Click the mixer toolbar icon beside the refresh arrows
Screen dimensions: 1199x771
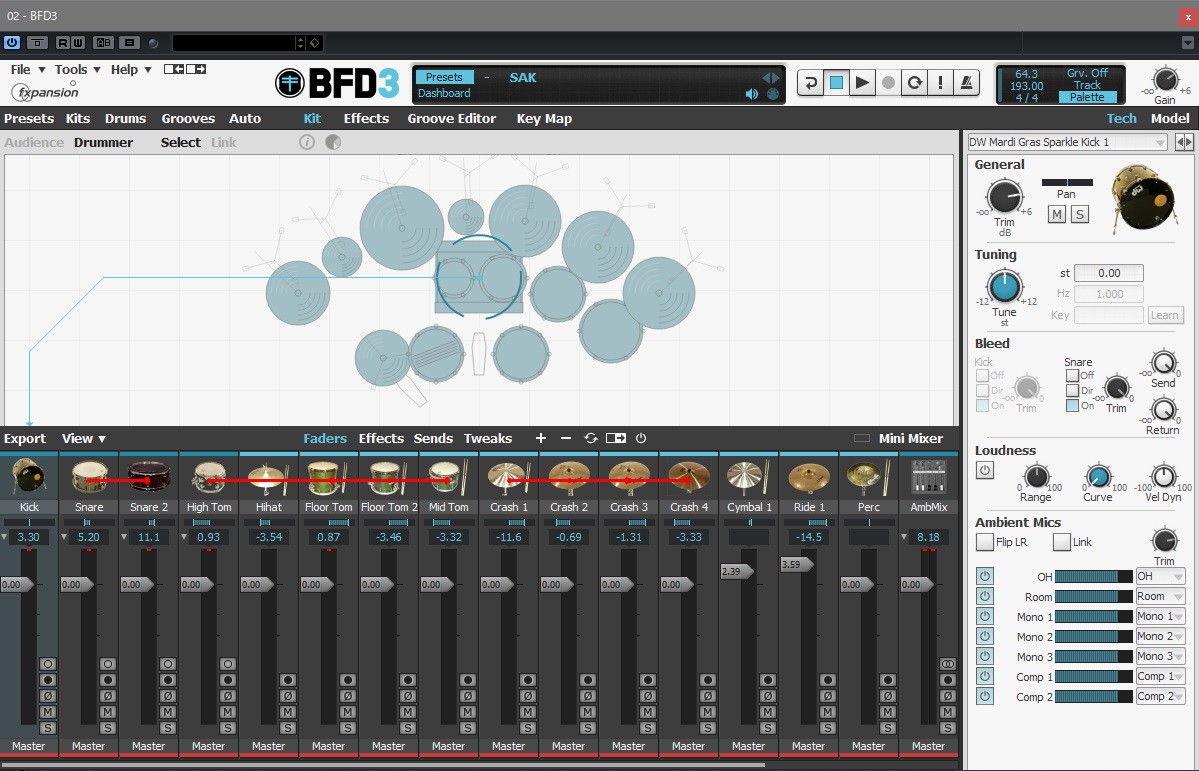pos(616,438)
